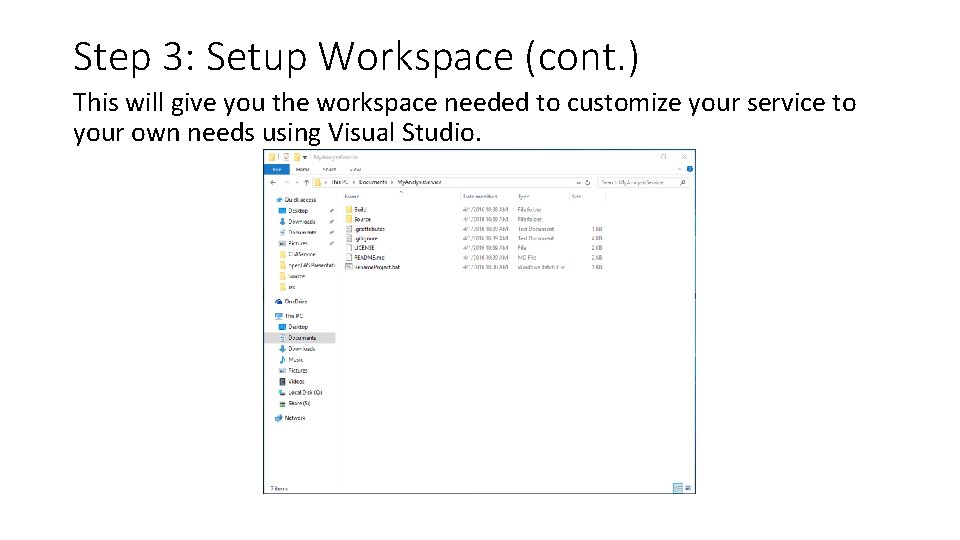Select the LICENSE file icon
Image resolution: width=960 pixels, height=540 pixels.
tap(349, 248)
